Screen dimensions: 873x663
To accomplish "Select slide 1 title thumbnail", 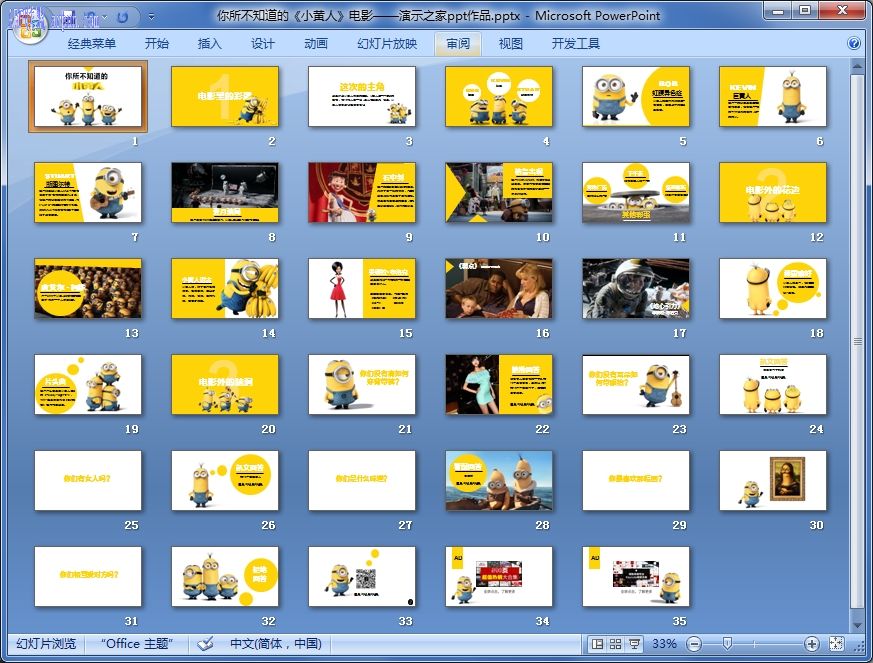I will pyautogui.click(x=88, y=97).
